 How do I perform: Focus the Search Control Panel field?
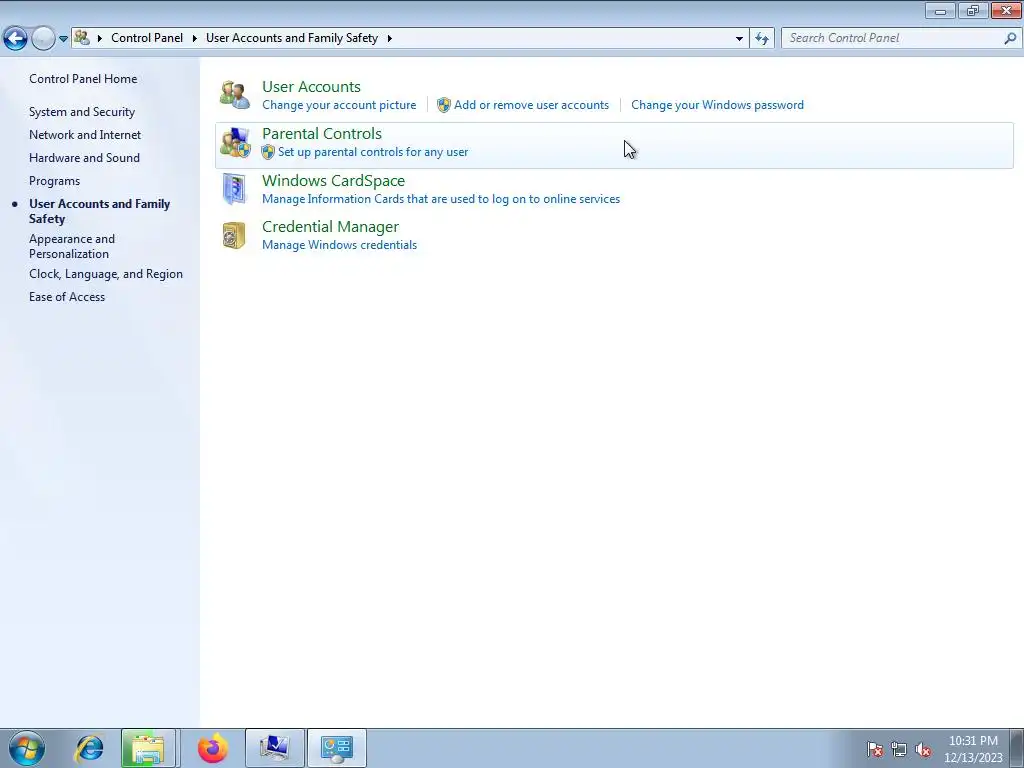pos(893,39)
